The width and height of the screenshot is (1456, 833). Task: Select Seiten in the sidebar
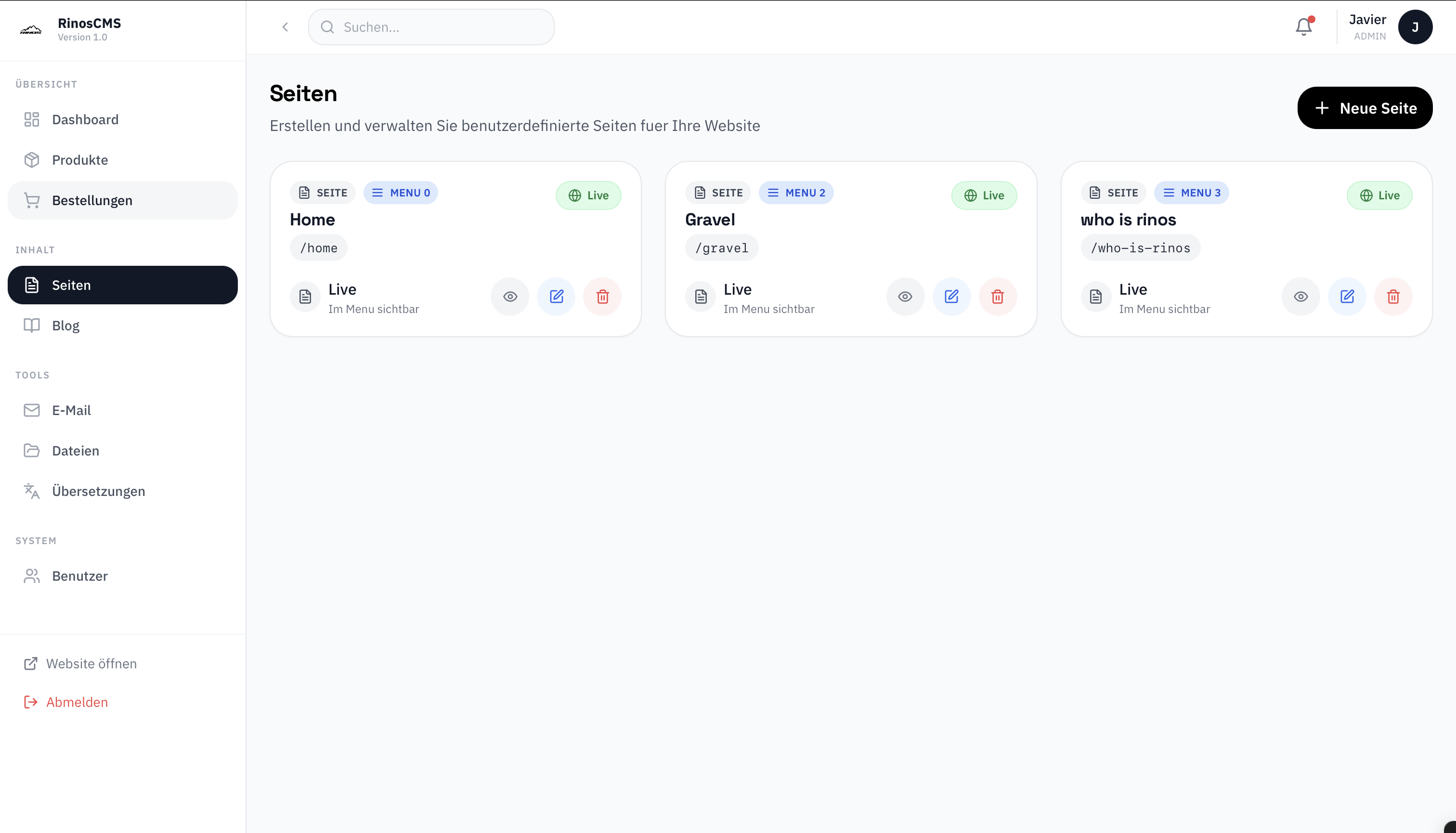[122, 285]
